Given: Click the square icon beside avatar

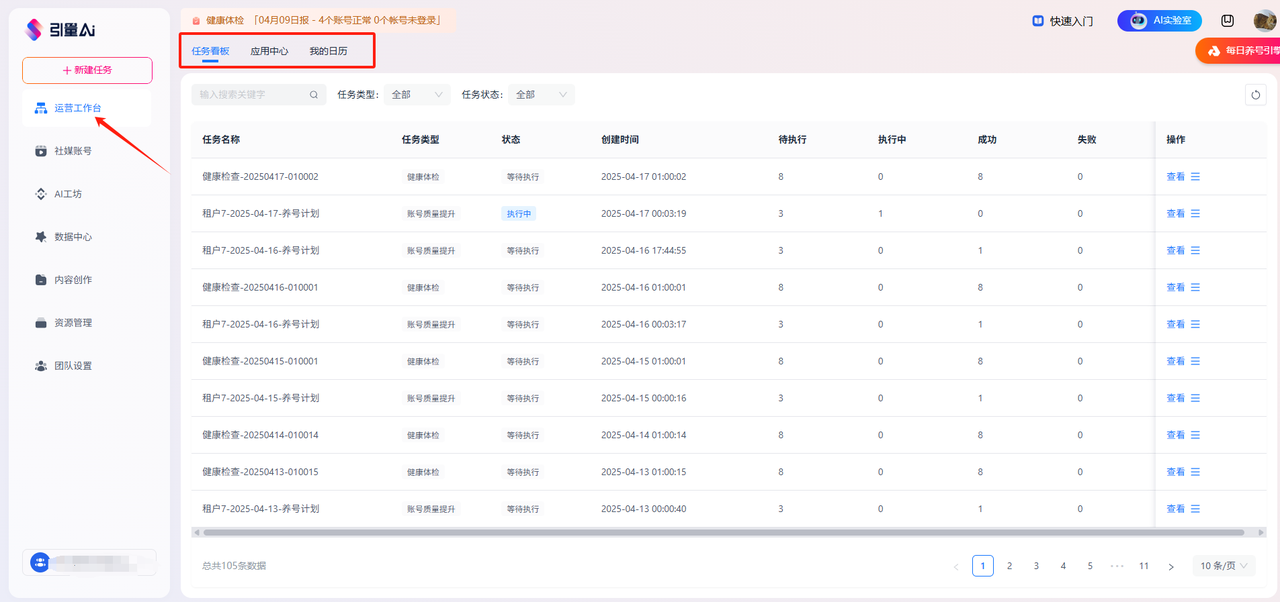Looking at the screenshot, I should coord(1228,21).
